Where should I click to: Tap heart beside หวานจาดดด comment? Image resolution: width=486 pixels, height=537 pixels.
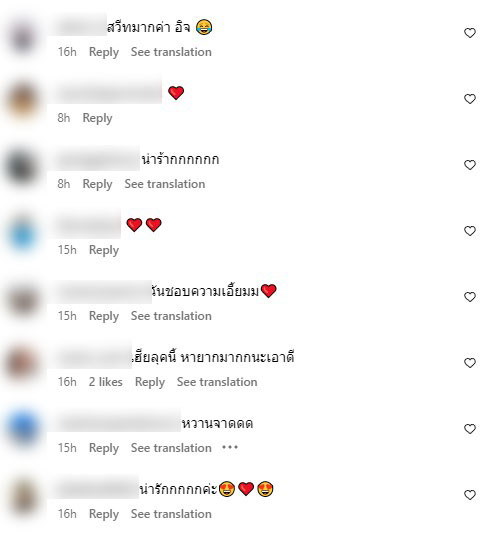470,429
